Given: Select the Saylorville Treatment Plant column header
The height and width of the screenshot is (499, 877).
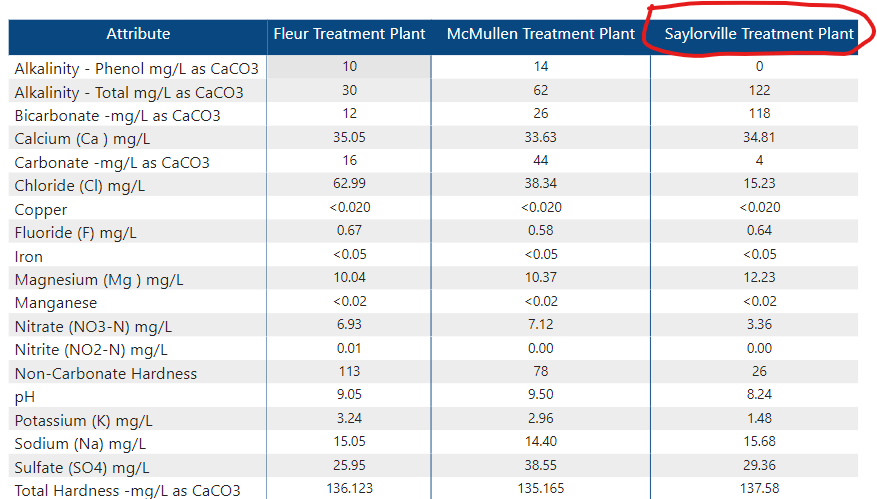Looking at the screenshot, I should point(759,34).
